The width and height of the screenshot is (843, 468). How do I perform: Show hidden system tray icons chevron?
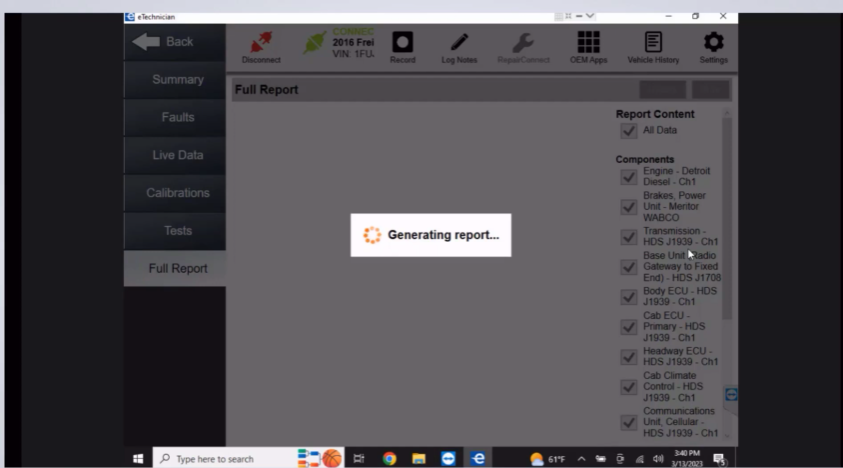[581, 459]
